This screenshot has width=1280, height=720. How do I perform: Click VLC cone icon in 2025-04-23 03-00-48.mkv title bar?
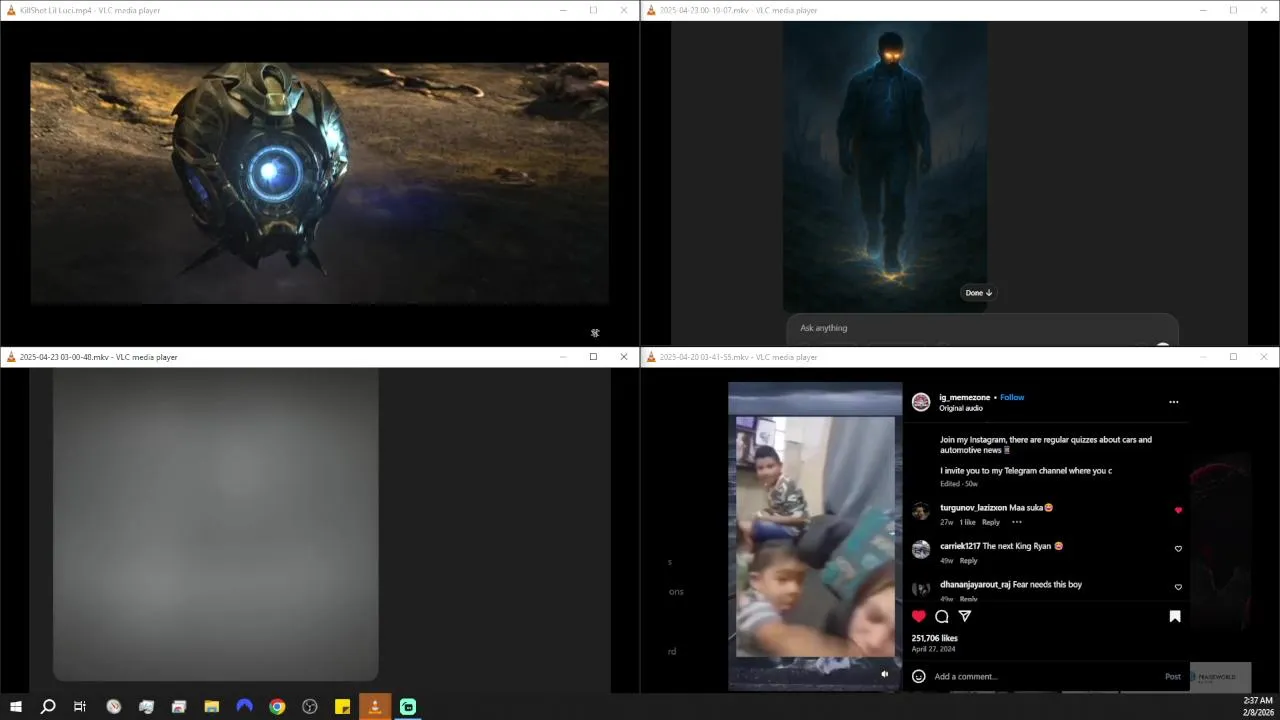[x=11, y=357]
